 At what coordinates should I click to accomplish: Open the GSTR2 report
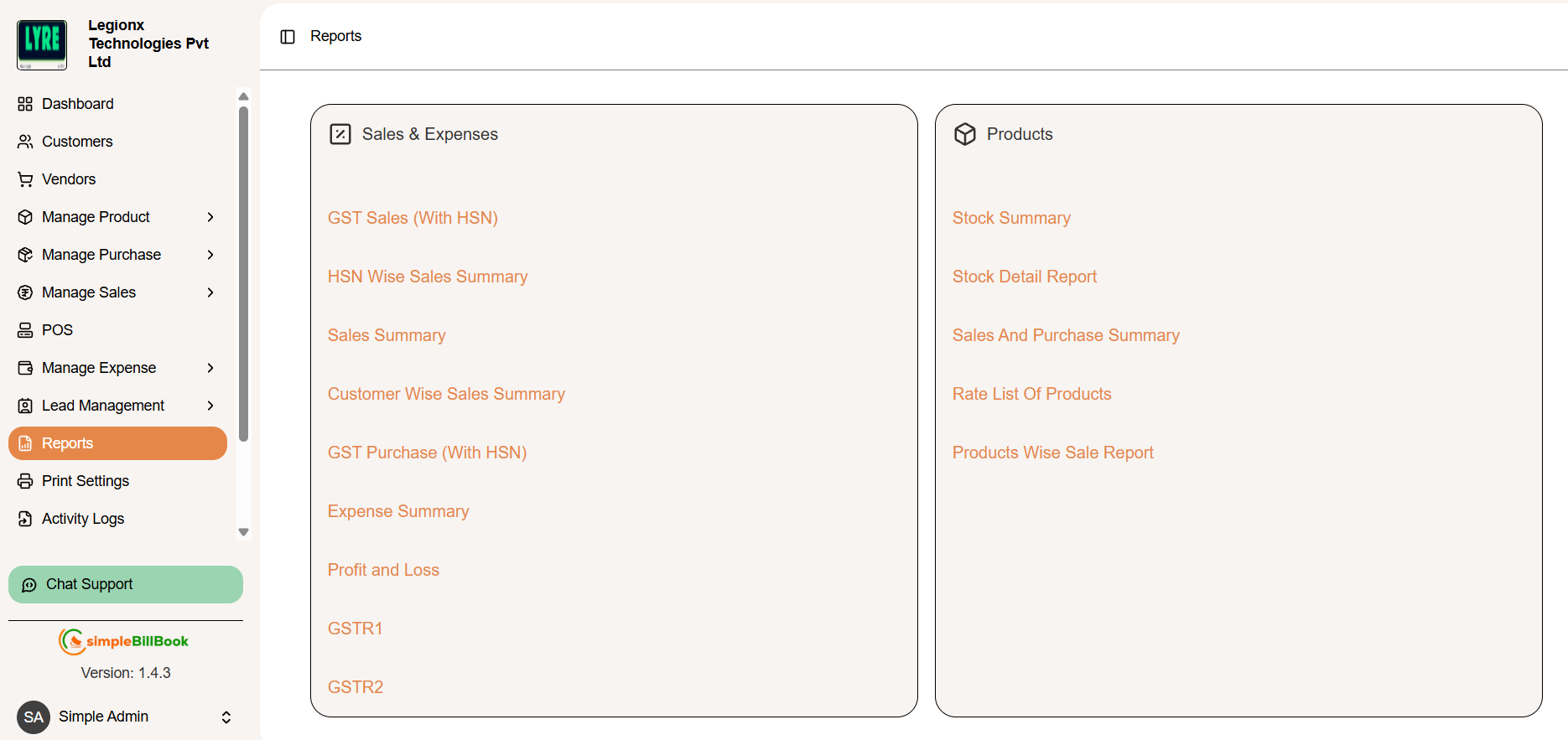tap(356, 687)
